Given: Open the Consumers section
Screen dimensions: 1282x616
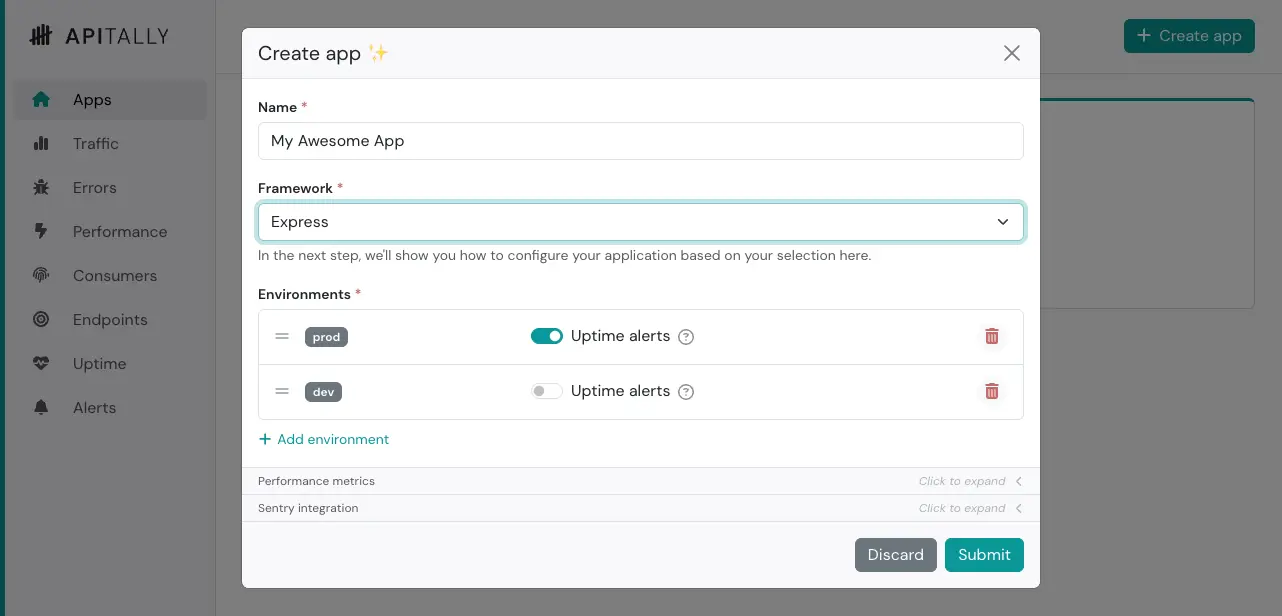Looking at the screenshot, I should (113, 275).
